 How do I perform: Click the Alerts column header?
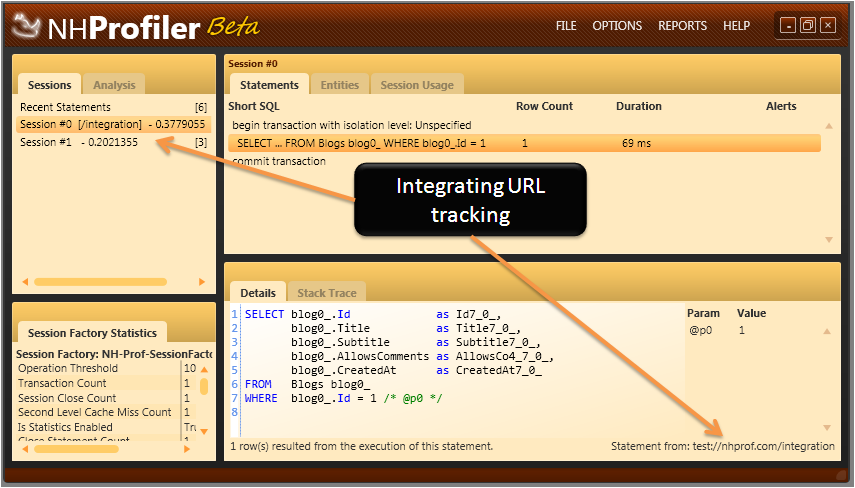(781, 106)
